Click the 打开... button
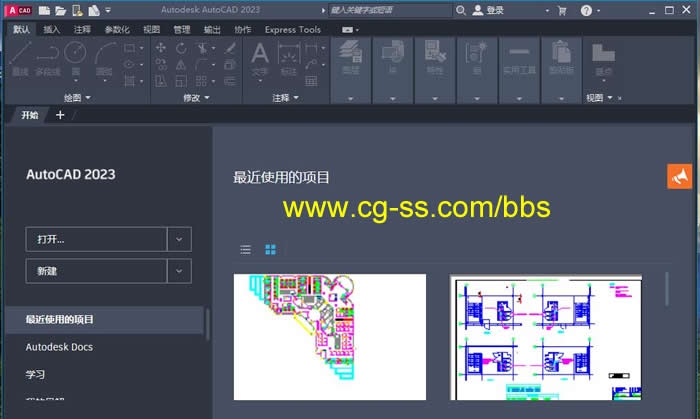Image resolution: width=700 pixels, height=419 pixels. (96, 239)
